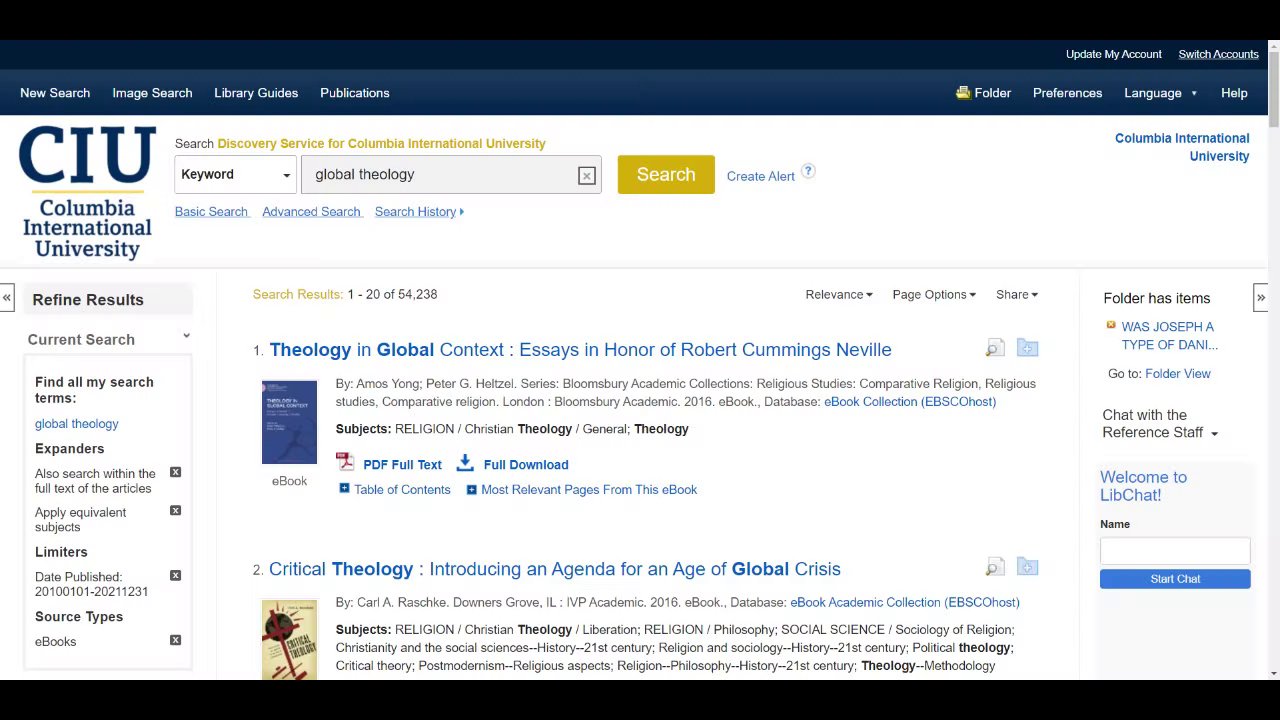The width and height of the screenshot is (1280, 720).
Task: Click the folder item icon beside WAS JOSEPH A
Action: coord(1111,325)
